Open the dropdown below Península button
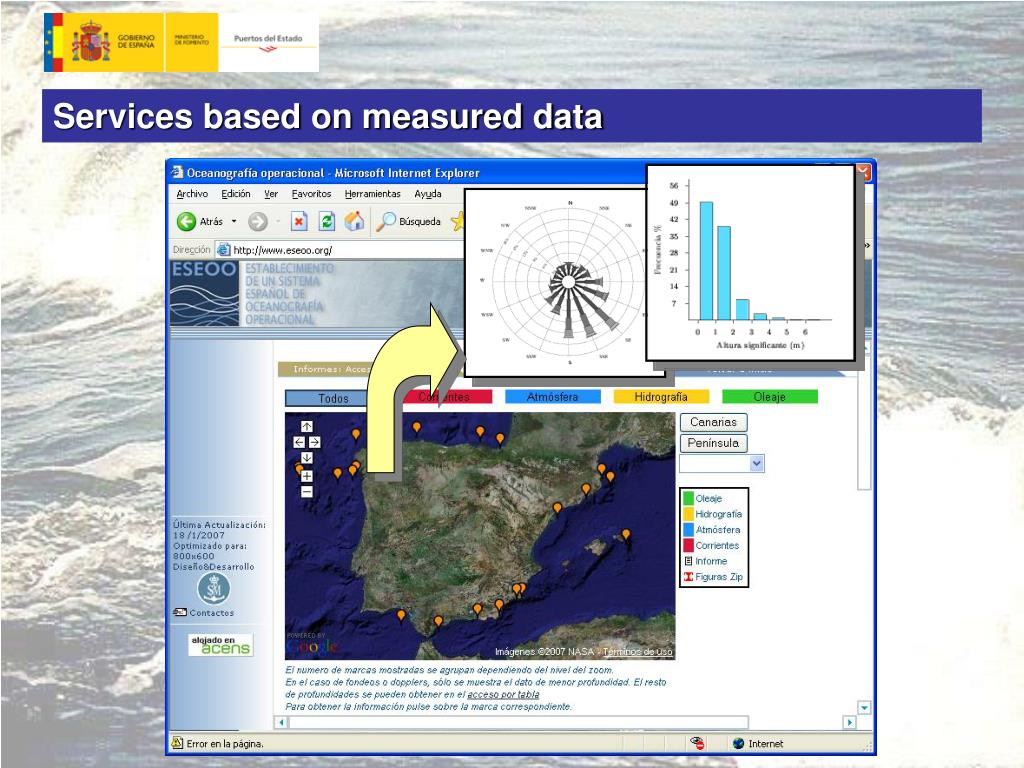Screen dimensions: 1024x768 (756, 463)
